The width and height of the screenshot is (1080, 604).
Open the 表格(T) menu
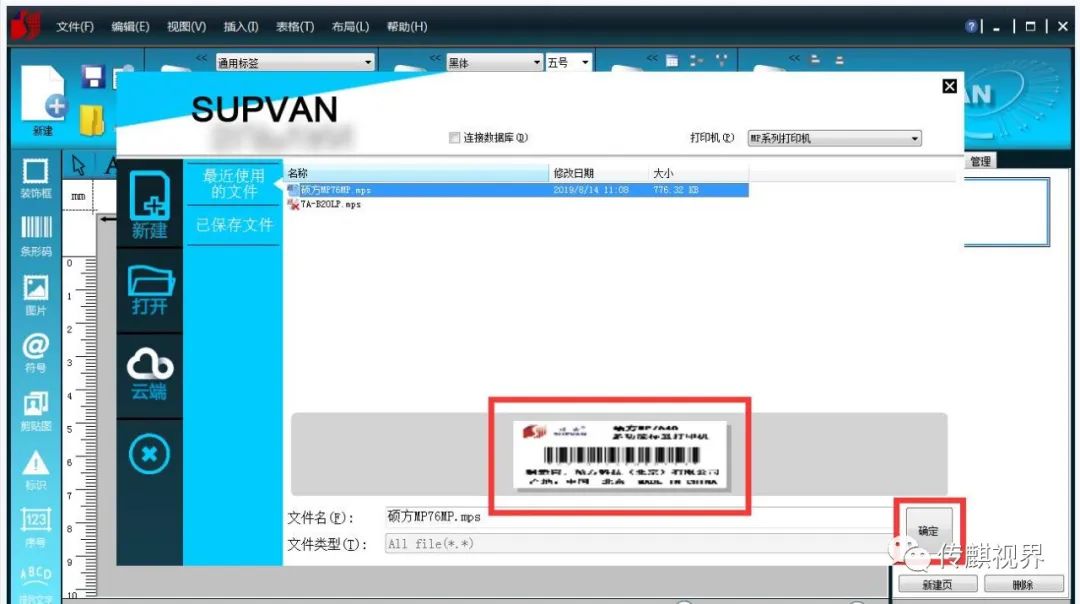295,27
